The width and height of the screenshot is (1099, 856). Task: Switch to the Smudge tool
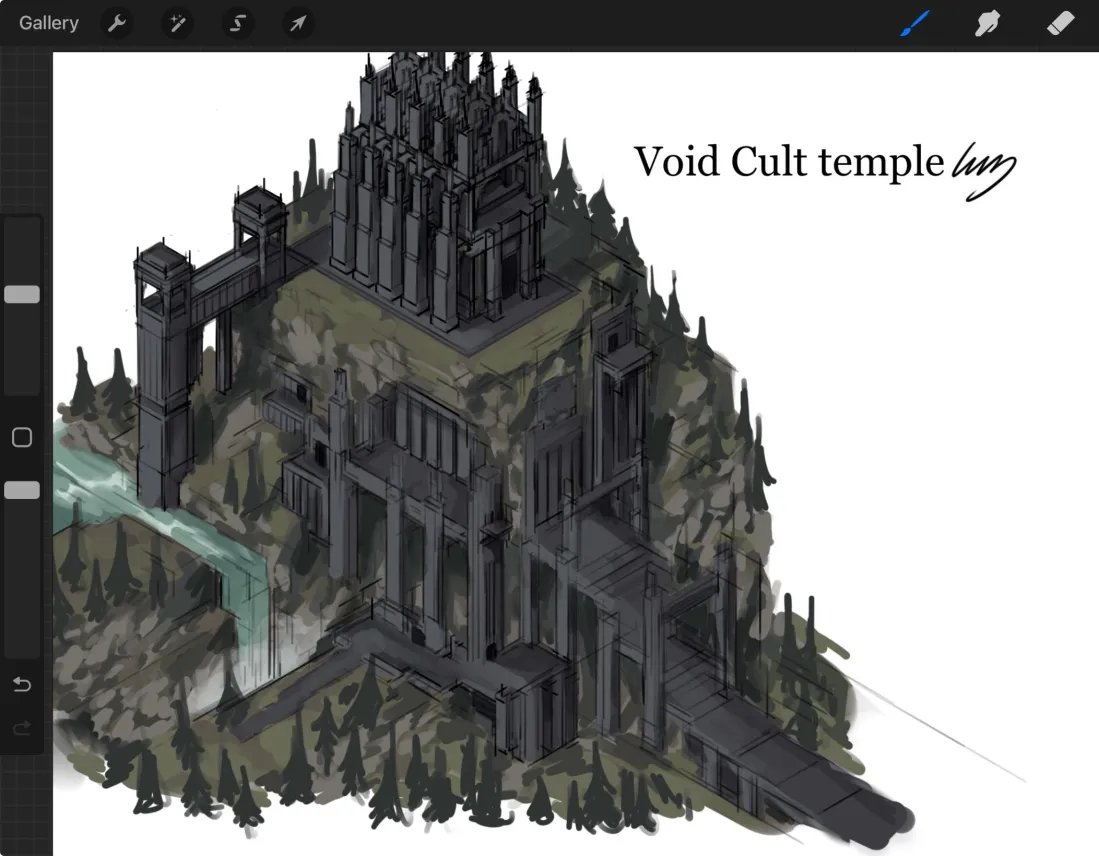pyautogui.click(x=987, y=22)
